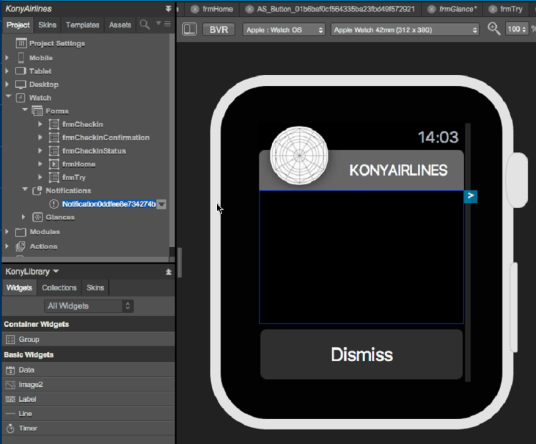Click the Actions icon
This screenshot has height=444, width=536.
pyautogui.click(x=21, y=246)
